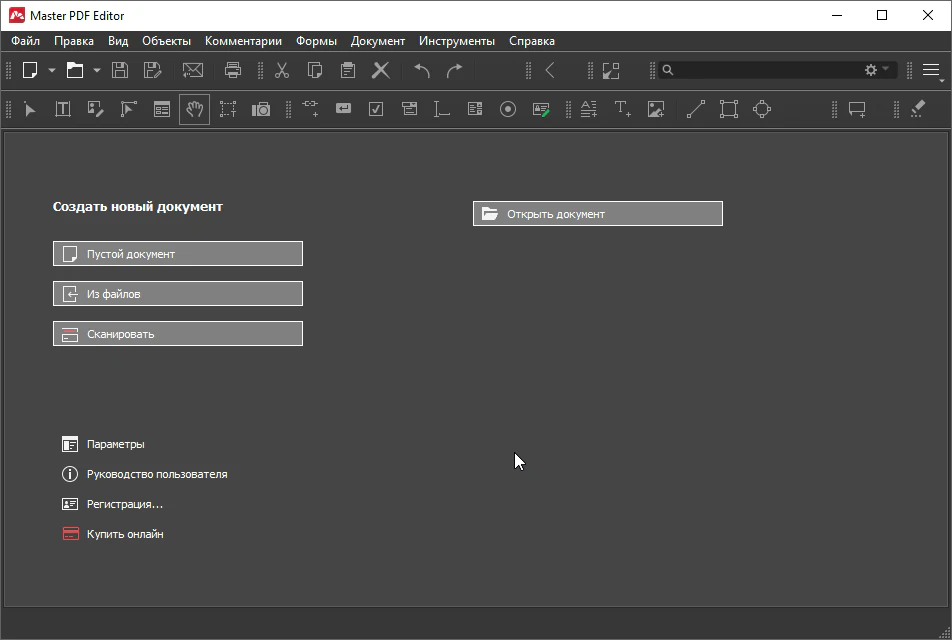952x640 pixels.
Task: Select the Ellipse drawing tool
Action: click(762, 109)
